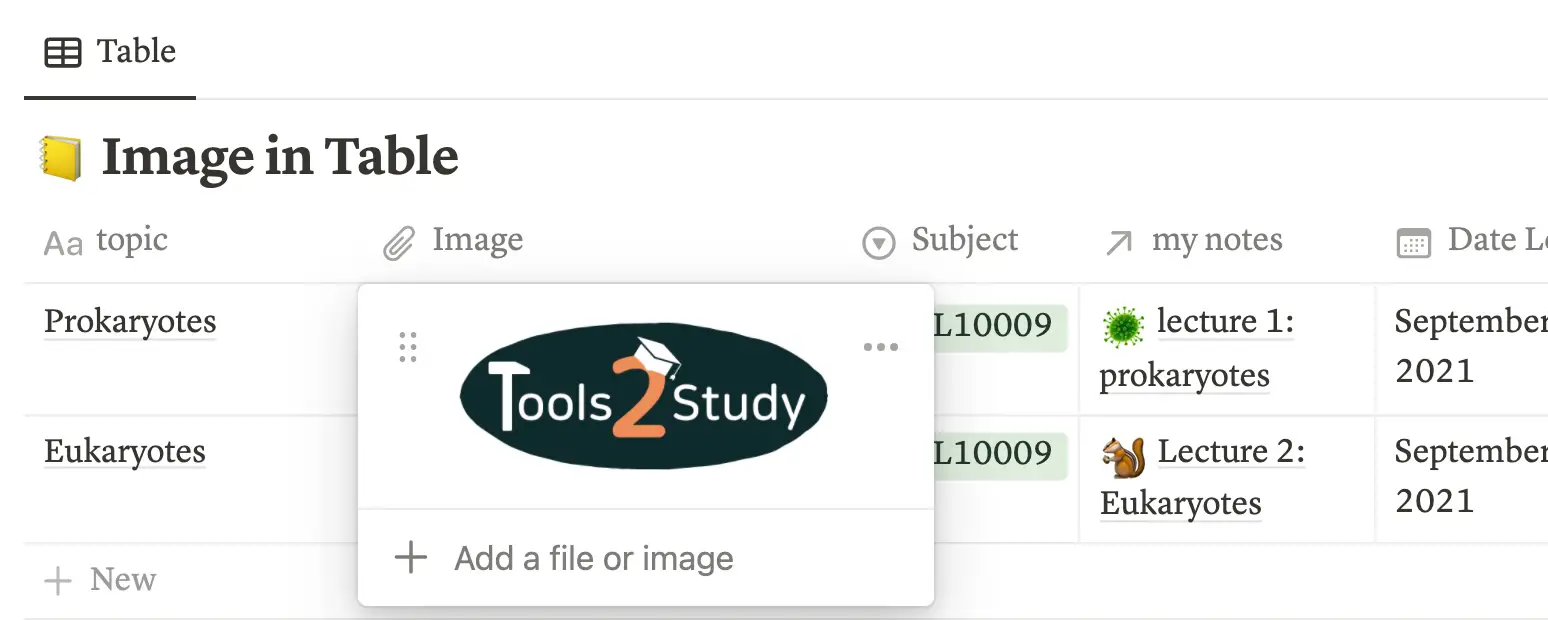The height and width of the screenshot is (620, 1548).
Task: Open the Prokaryotes topic entry
Action: tap(130, 321)
